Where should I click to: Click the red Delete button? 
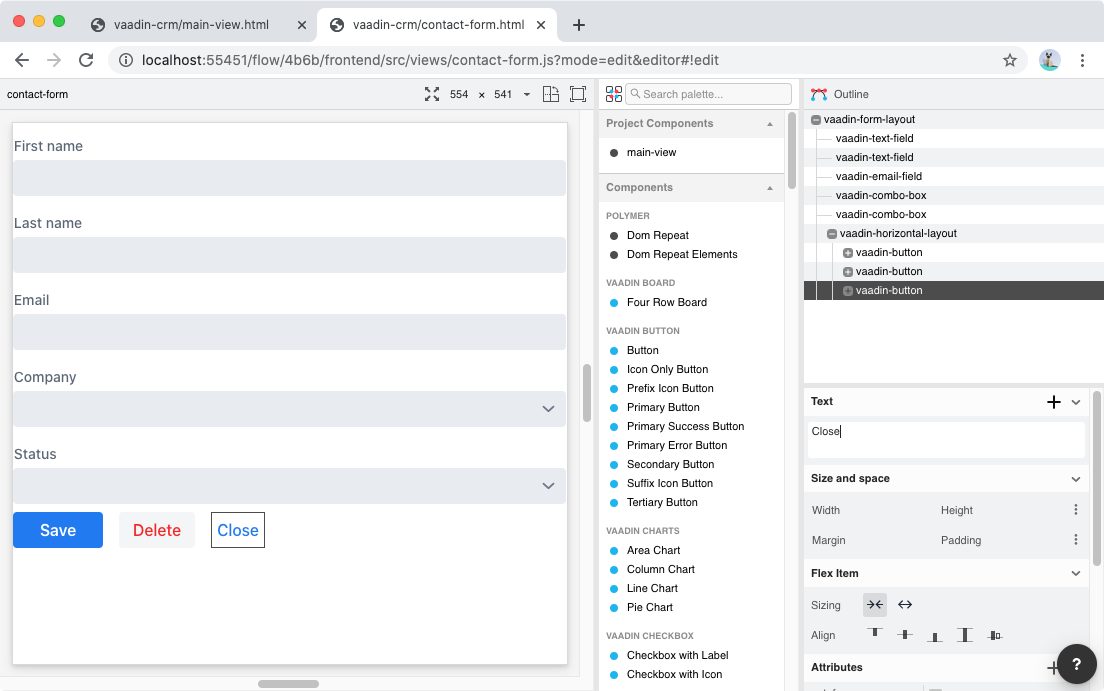point(157,530)
